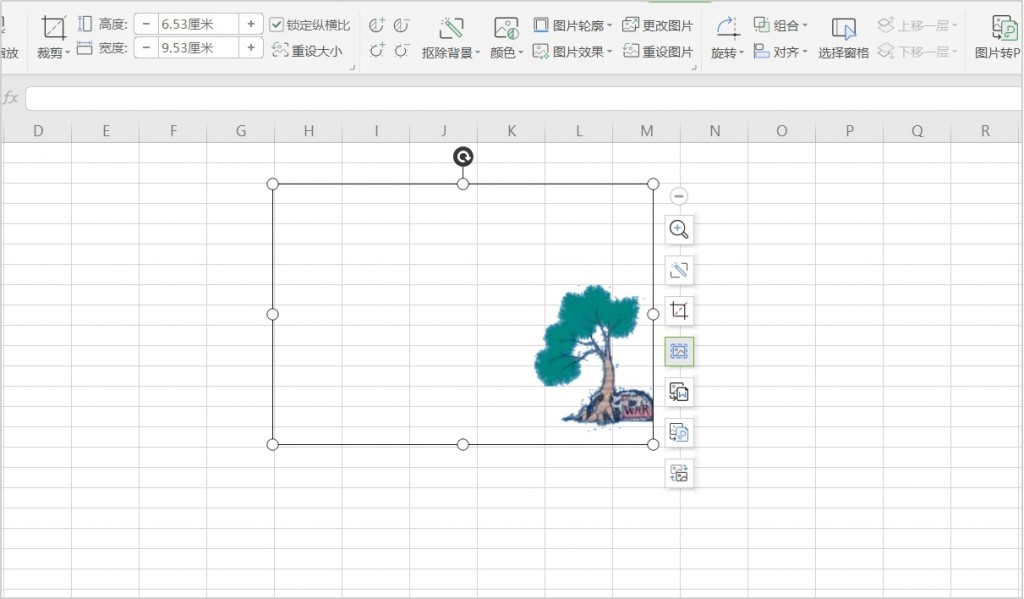Click the magnifier preview icon beside image
Screen dimensions: 1024x599
[x=679, y=229]
